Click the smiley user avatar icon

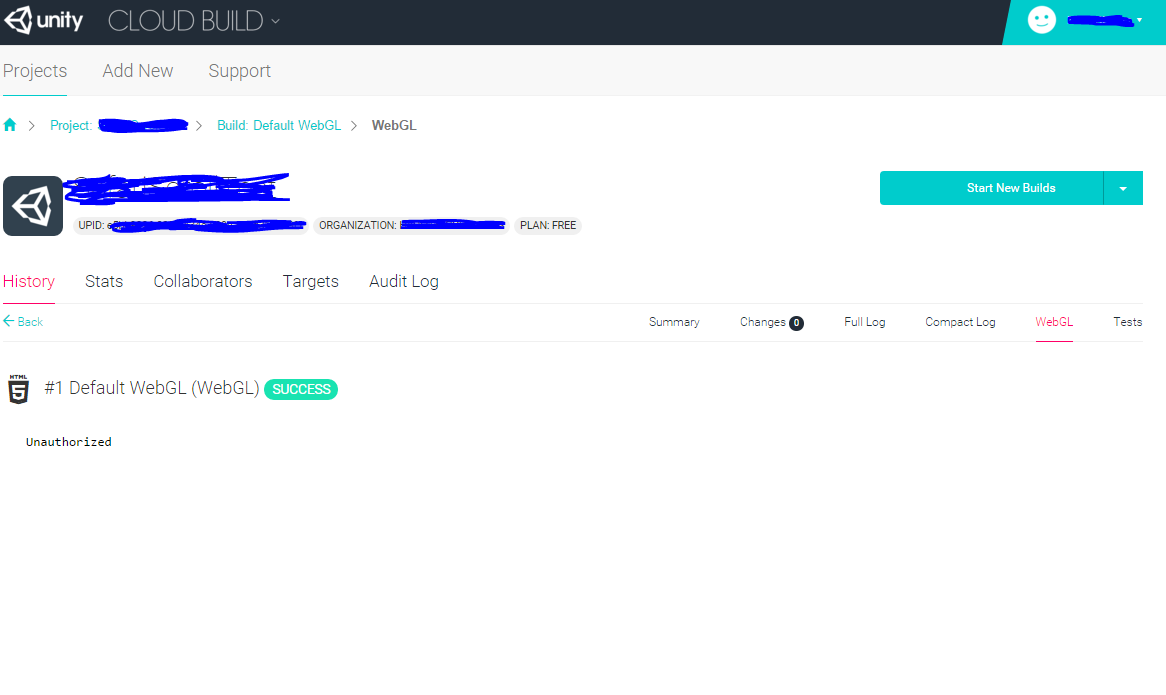1041,20
